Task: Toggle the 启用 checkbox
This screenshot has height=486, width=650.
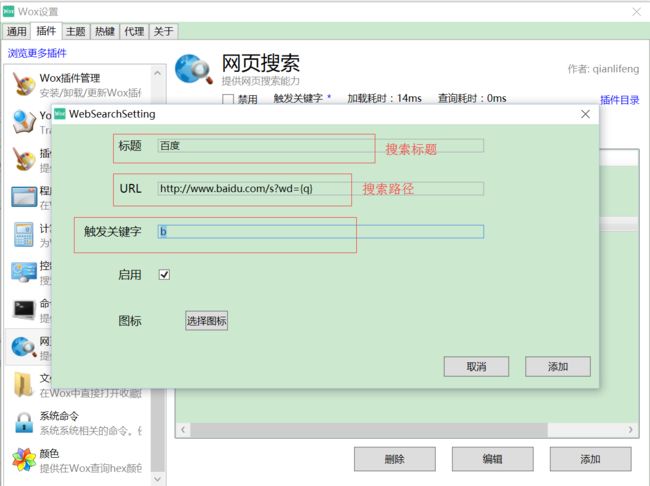Action: [x=164, y=275]
